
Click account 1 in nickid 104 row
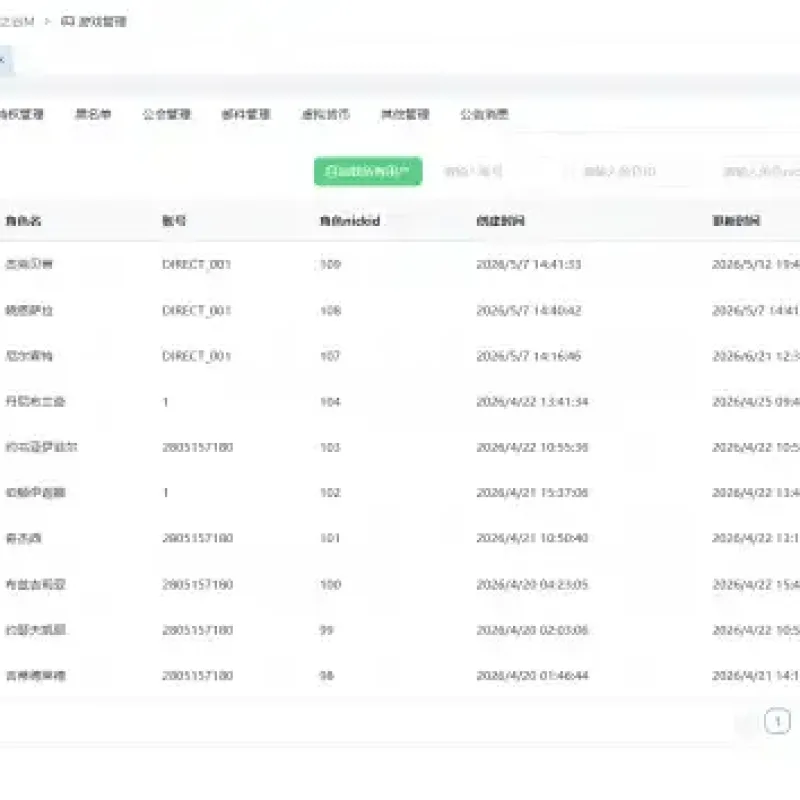[x=165, y=402]
